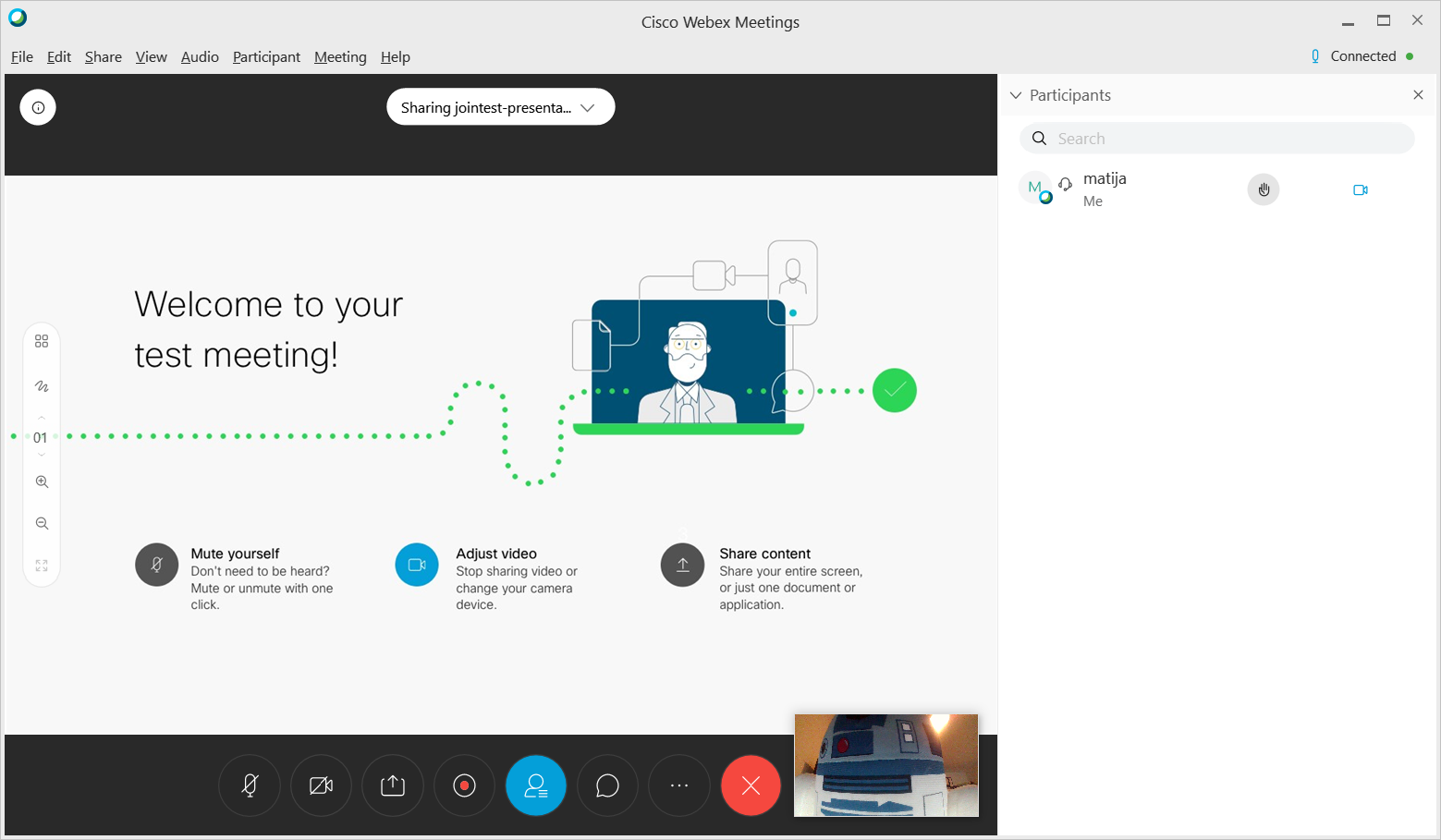The image size is (1441, 840).
Task: Open the File menu
Action: 22,57
